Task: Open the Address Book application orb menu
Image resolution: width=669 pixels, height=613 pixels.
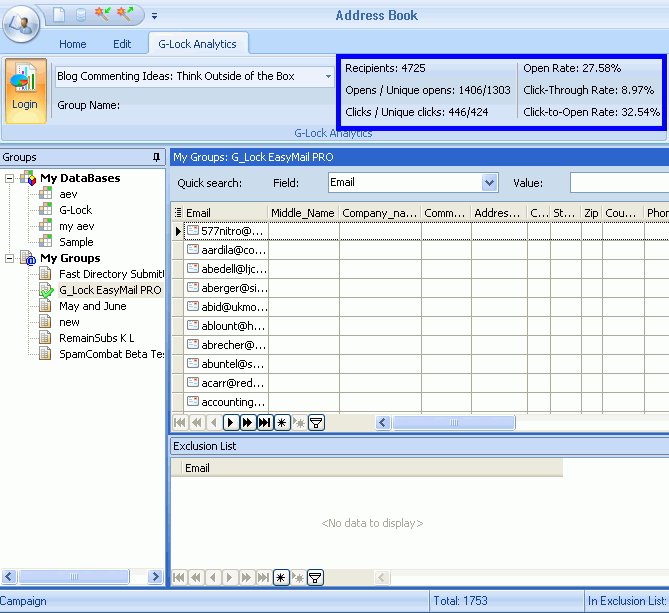Action: 21,24
